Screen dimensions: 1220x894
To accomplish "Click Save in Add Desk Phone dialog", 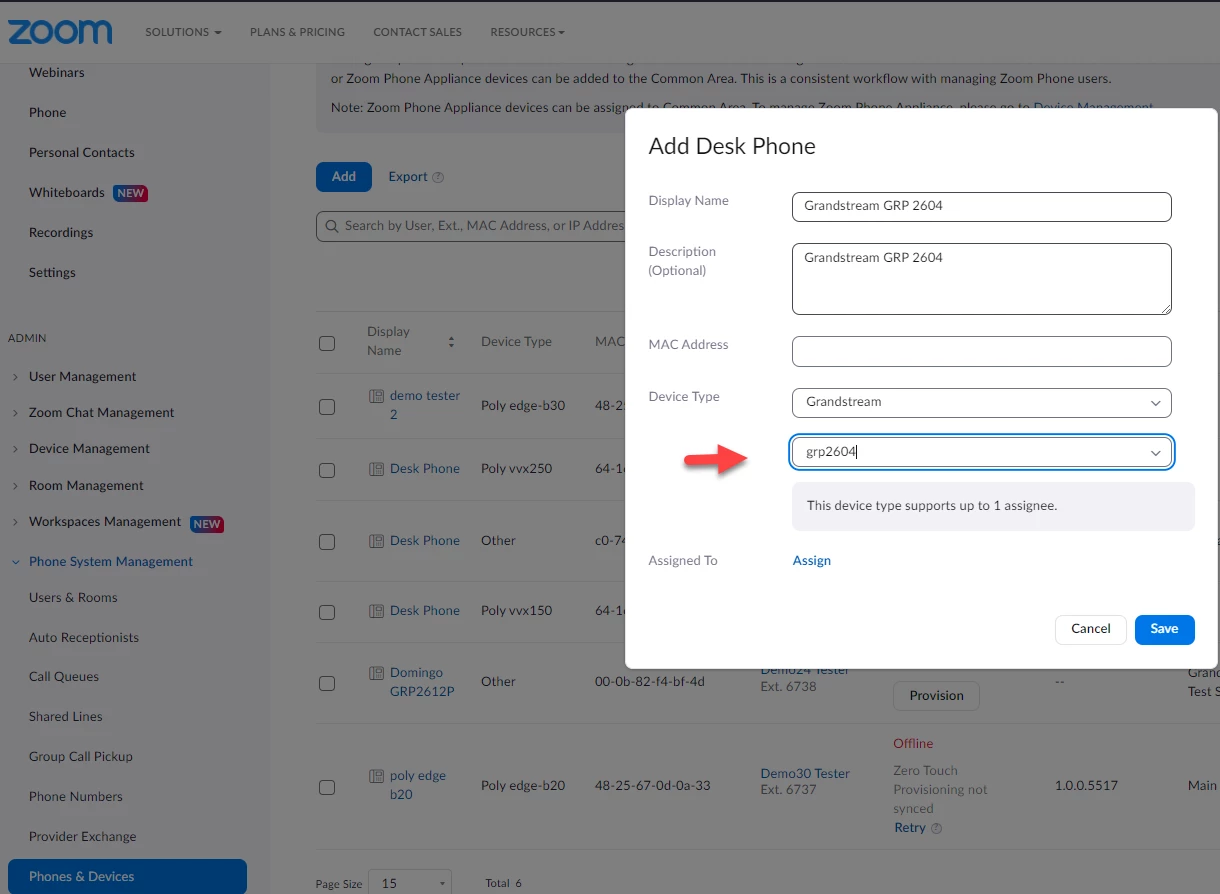I will (x=1165, y=629).
